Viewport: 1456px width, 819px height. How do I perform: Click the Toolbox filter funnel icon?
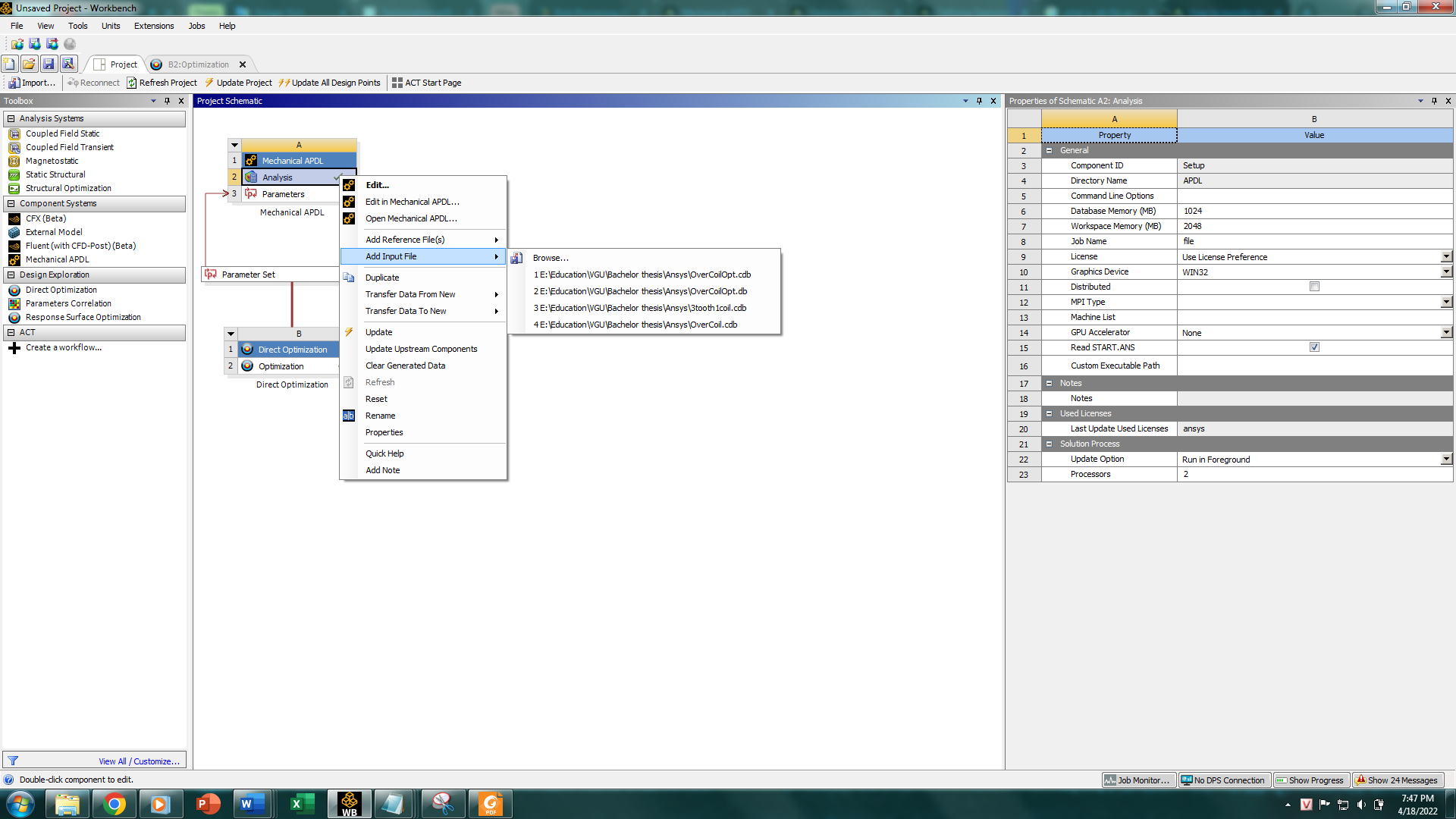click(x=13, y=761)
